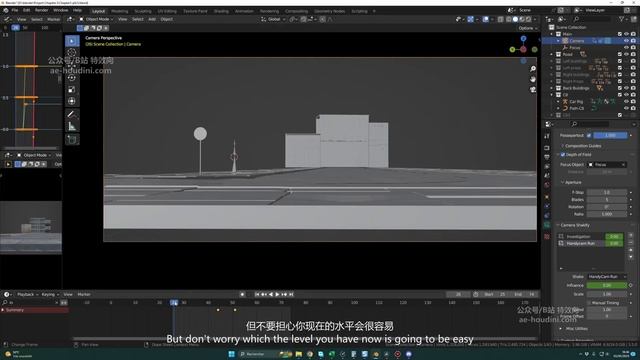Adjust the Passepartout opacity slider
Screen dimensions: 640x360
pos(610,136)
